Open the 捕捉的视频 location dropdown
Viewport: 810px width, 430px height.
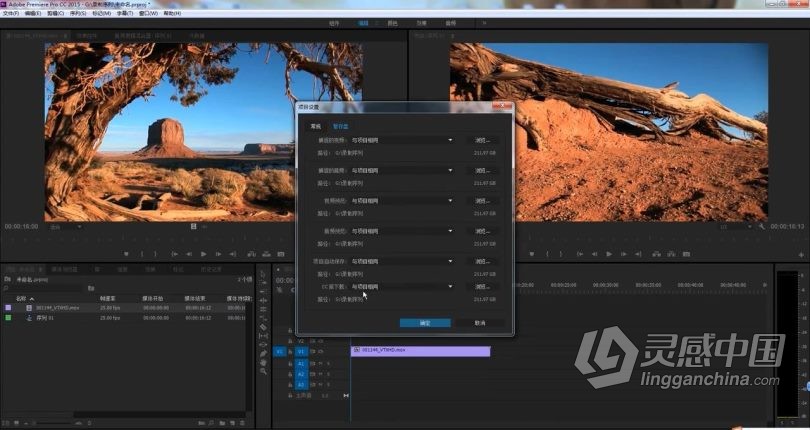tap(402, 140)
